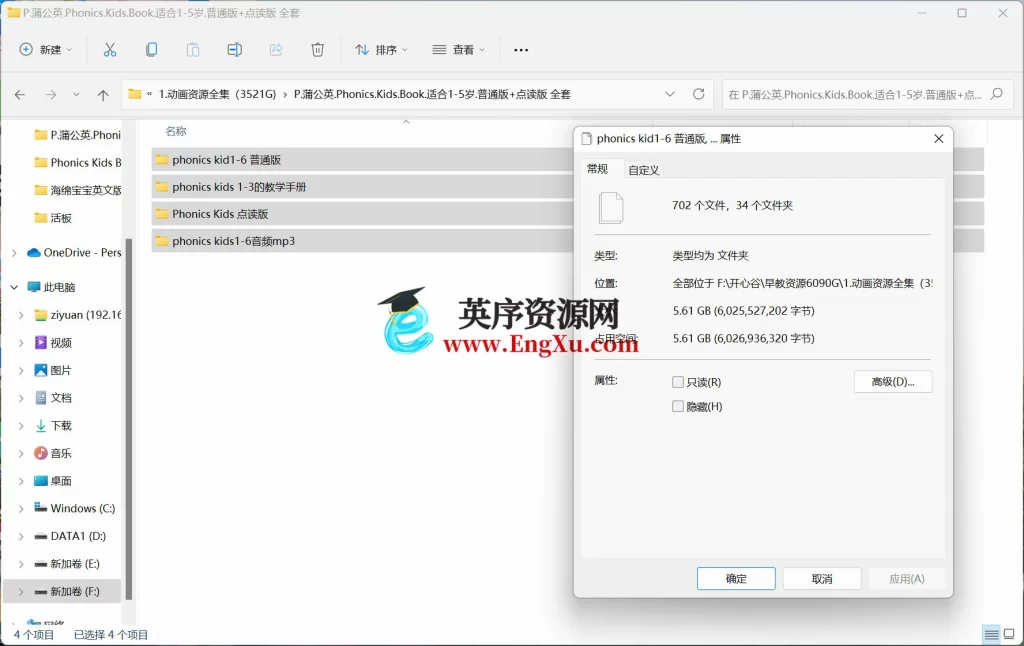This screenshot has width=1024, height=646.
Task: Open 下载 Downloads in sidebar
Action: tap(53, 426)
